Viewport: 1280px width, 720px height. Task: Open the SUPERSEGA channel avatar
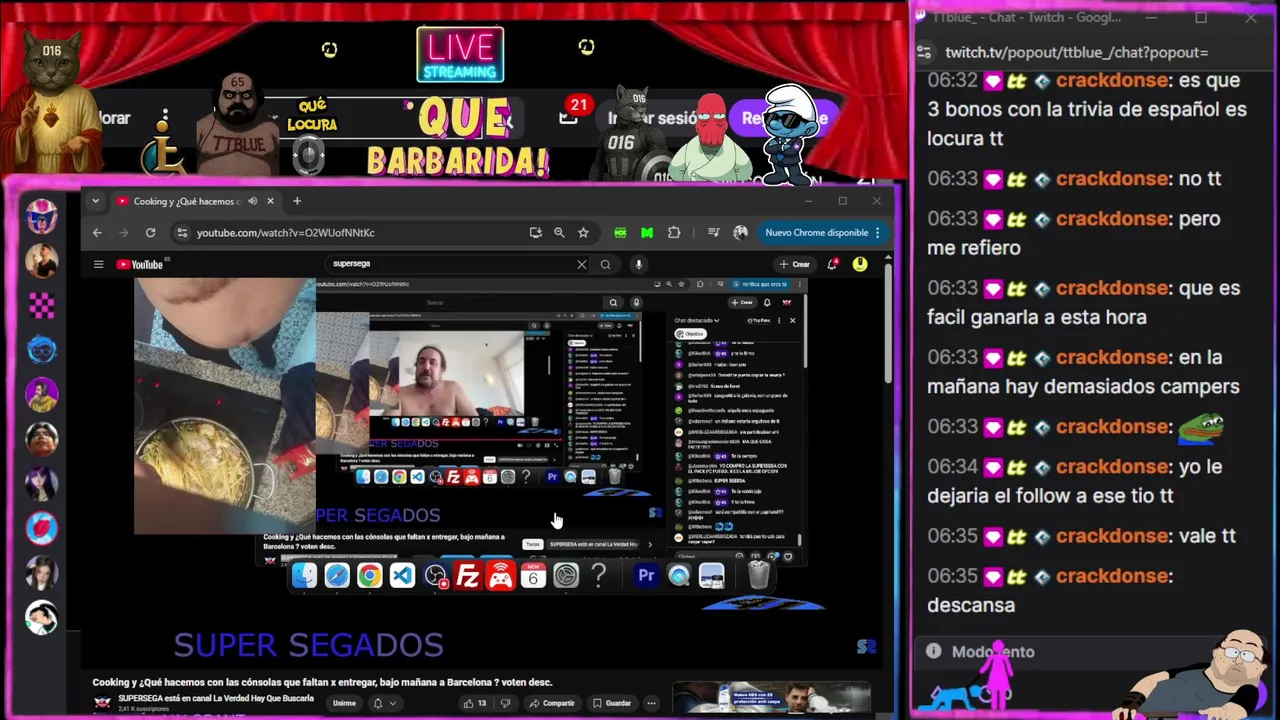pyautogui.click(x=102, y=703)
